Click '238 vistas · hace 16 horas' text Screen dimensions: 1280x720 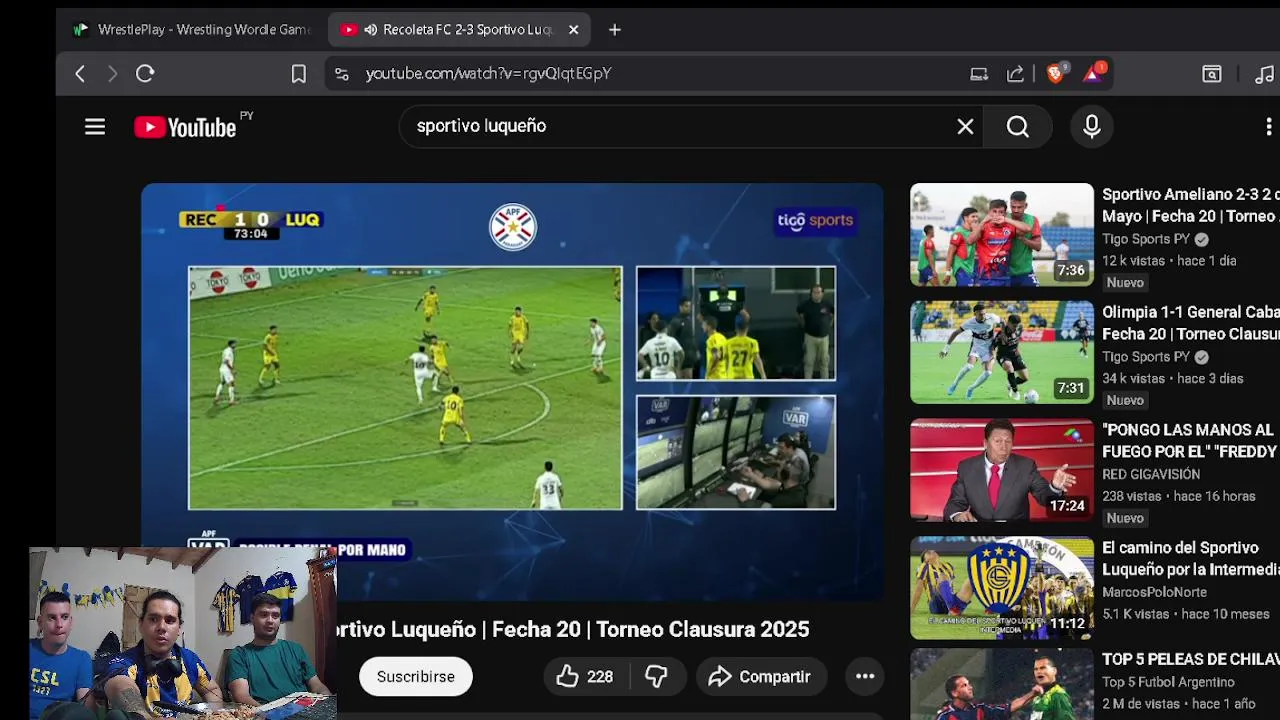[x=1178, y=497]
